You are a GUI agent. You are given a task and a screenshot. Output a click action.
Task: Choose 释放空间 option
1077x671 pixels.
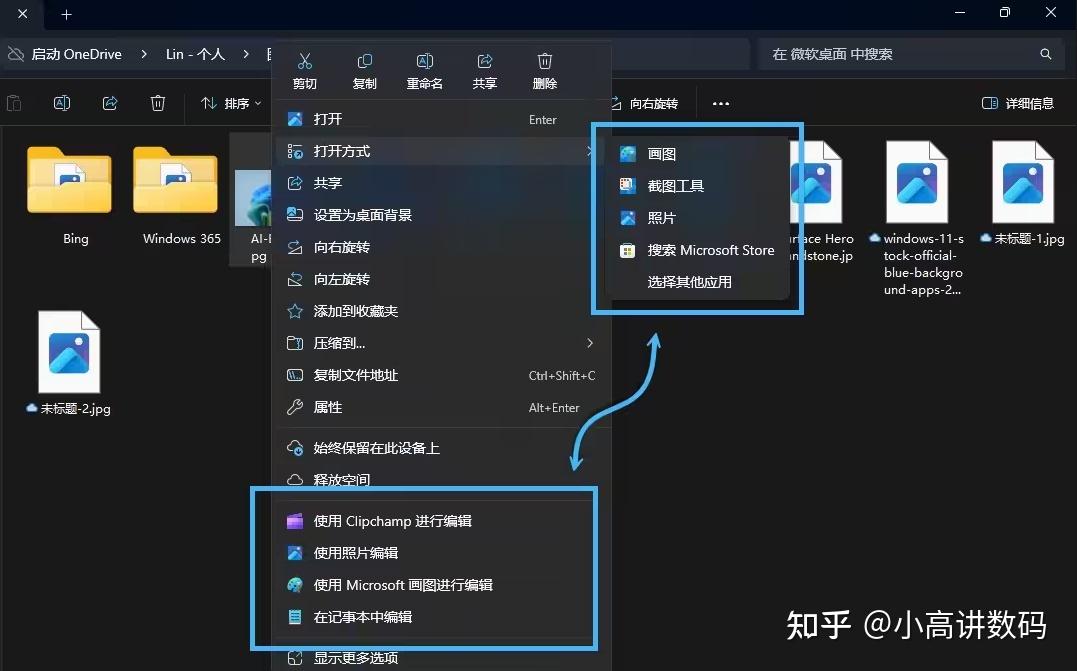[x=441, y=479]
